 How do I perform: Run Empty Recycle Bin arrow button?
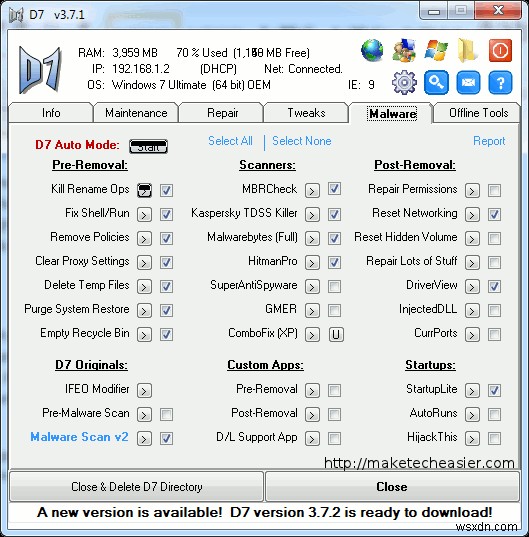(144, 335)
